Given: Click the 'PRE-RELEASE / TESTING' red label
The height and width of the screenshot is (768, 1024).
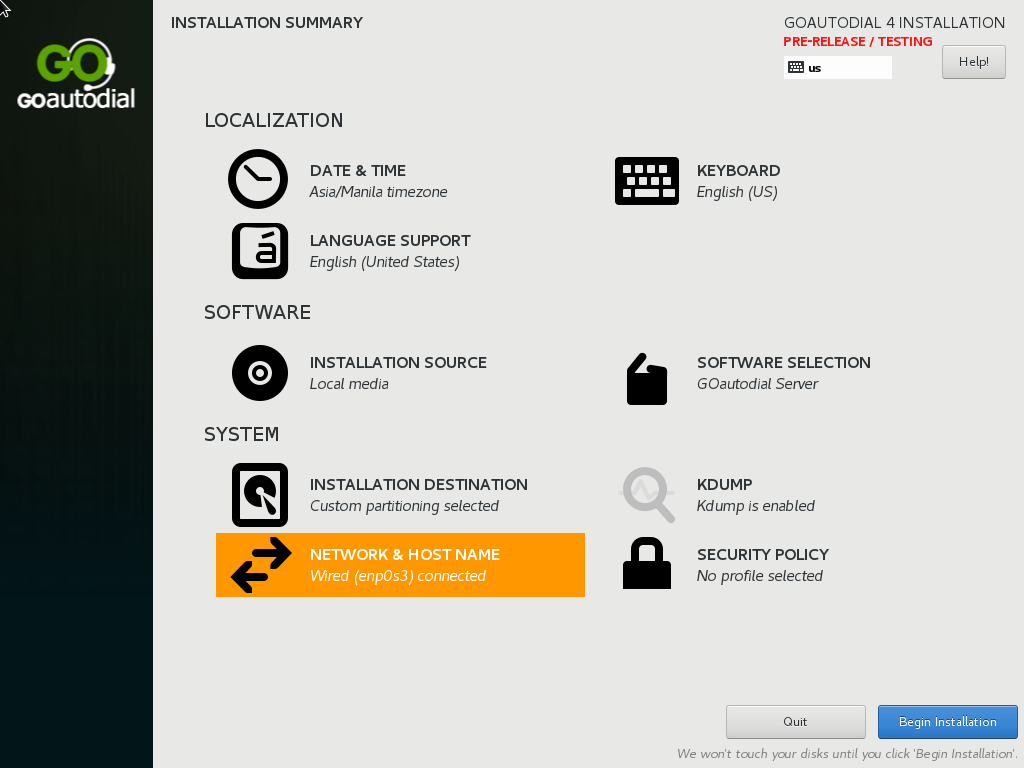Looking at the screenshot, I should click(858, 42).
